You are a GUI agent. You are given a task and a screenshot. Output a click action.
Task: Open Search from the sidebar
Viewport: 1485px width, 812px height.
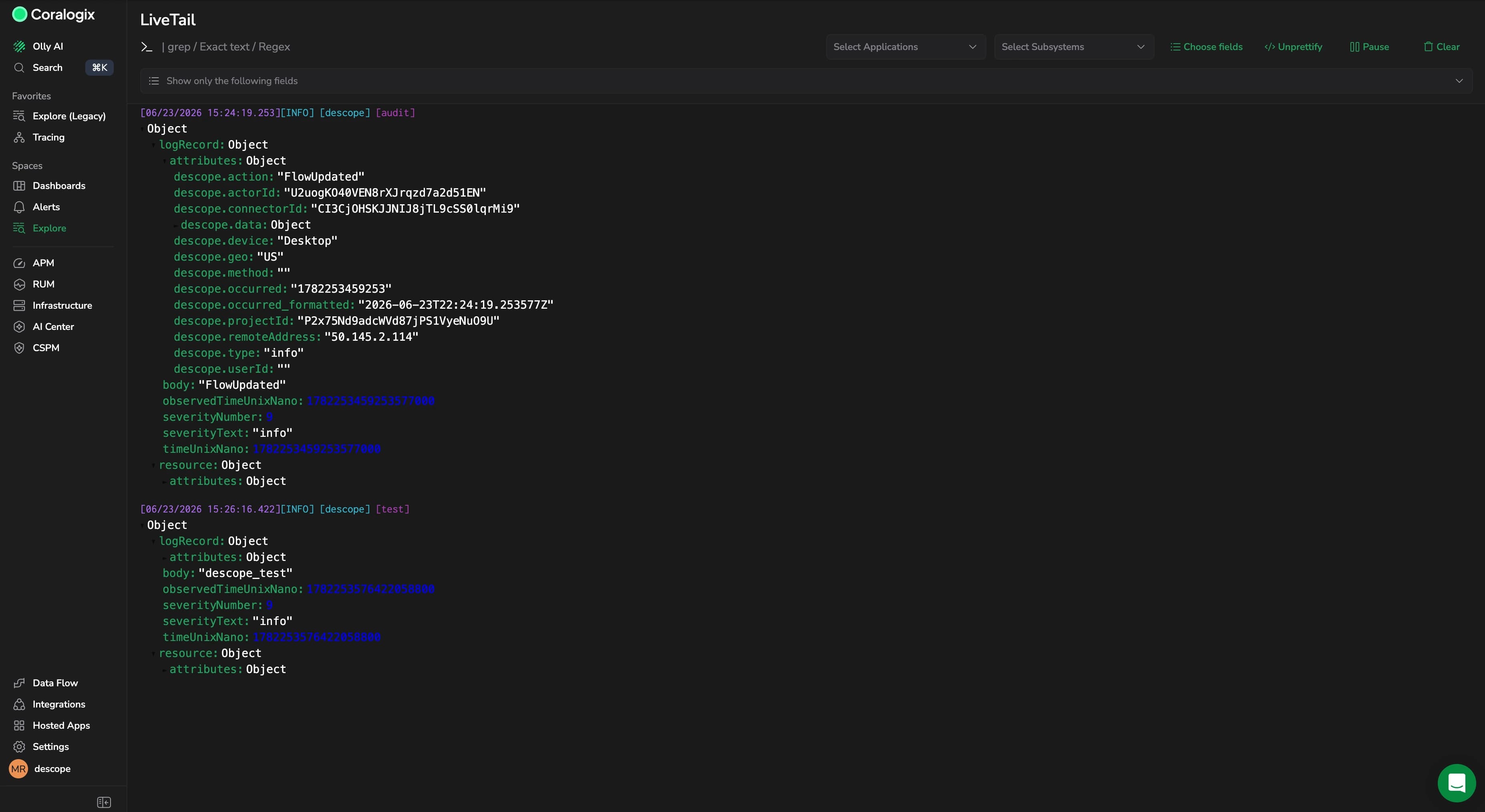coord(47,67)
